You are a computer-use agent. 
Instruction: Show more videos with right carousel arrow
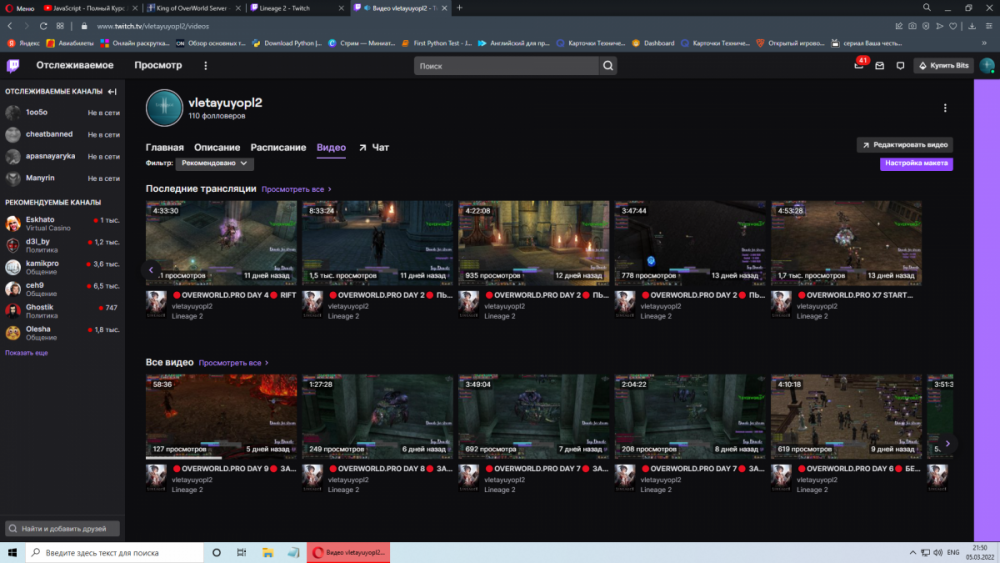point(947,443)
